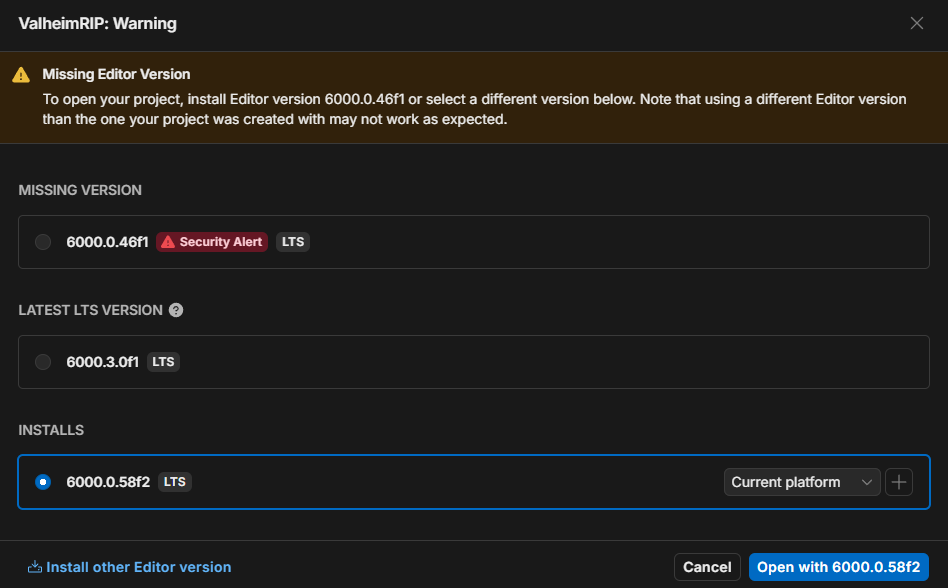Click the VALHEIMRIP warning title bar
Viewport: 948px width, 588px height.
pos(96,23)
